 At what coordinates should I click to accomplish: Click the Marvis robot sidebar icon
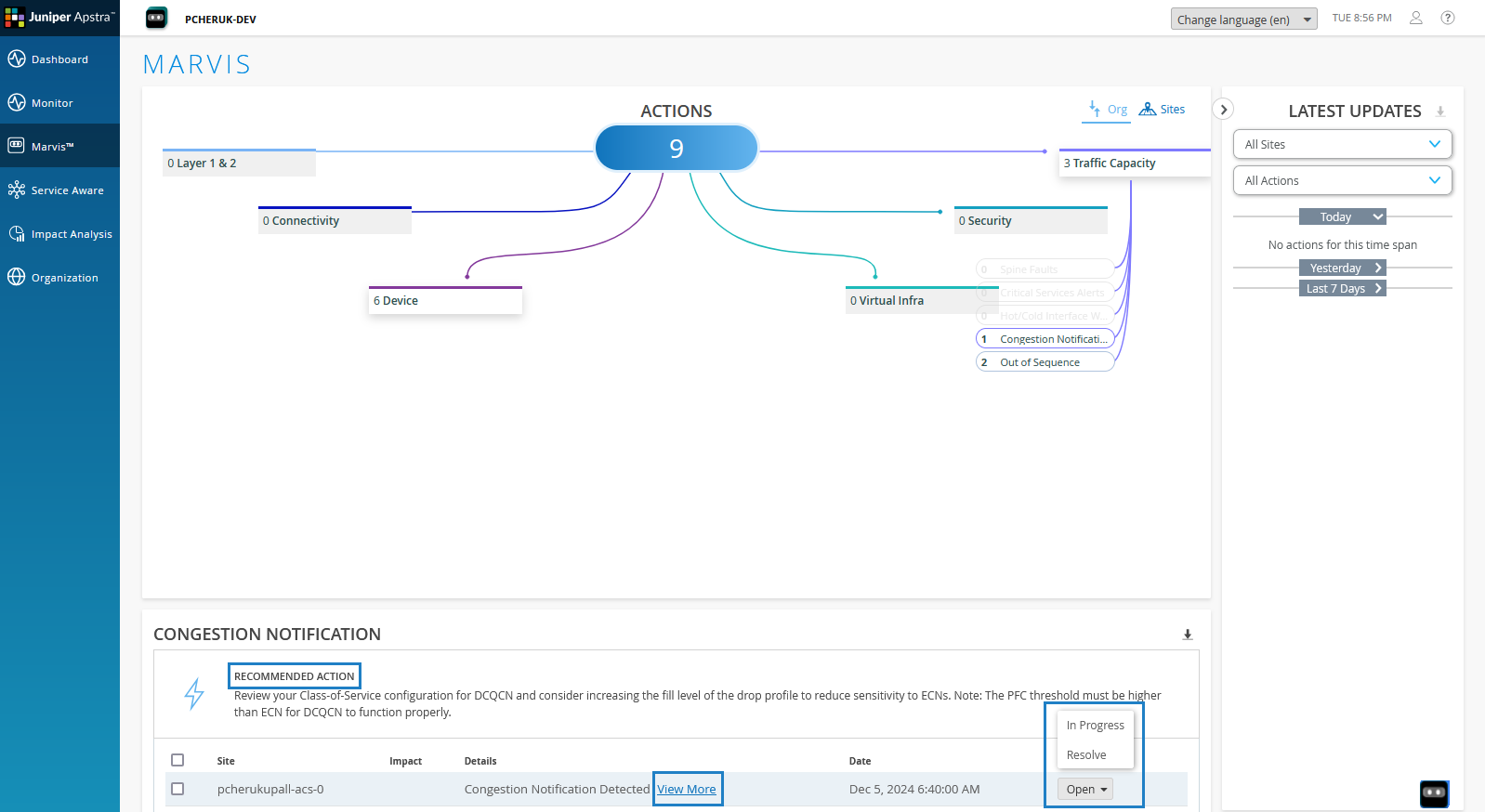click(x=17, y=146)
